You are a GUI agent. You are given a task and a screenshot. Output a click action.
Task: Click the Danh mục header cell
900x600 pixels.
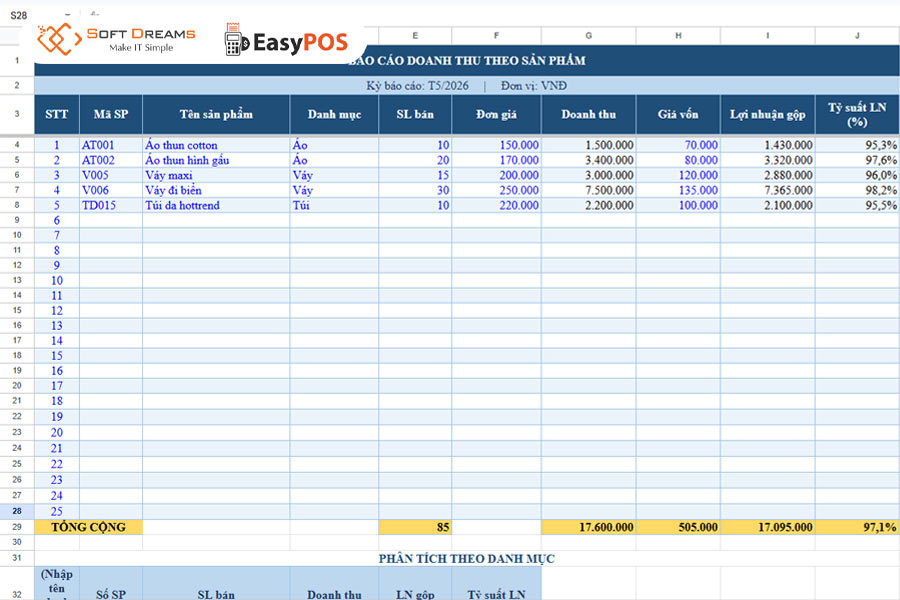(334, 114)
